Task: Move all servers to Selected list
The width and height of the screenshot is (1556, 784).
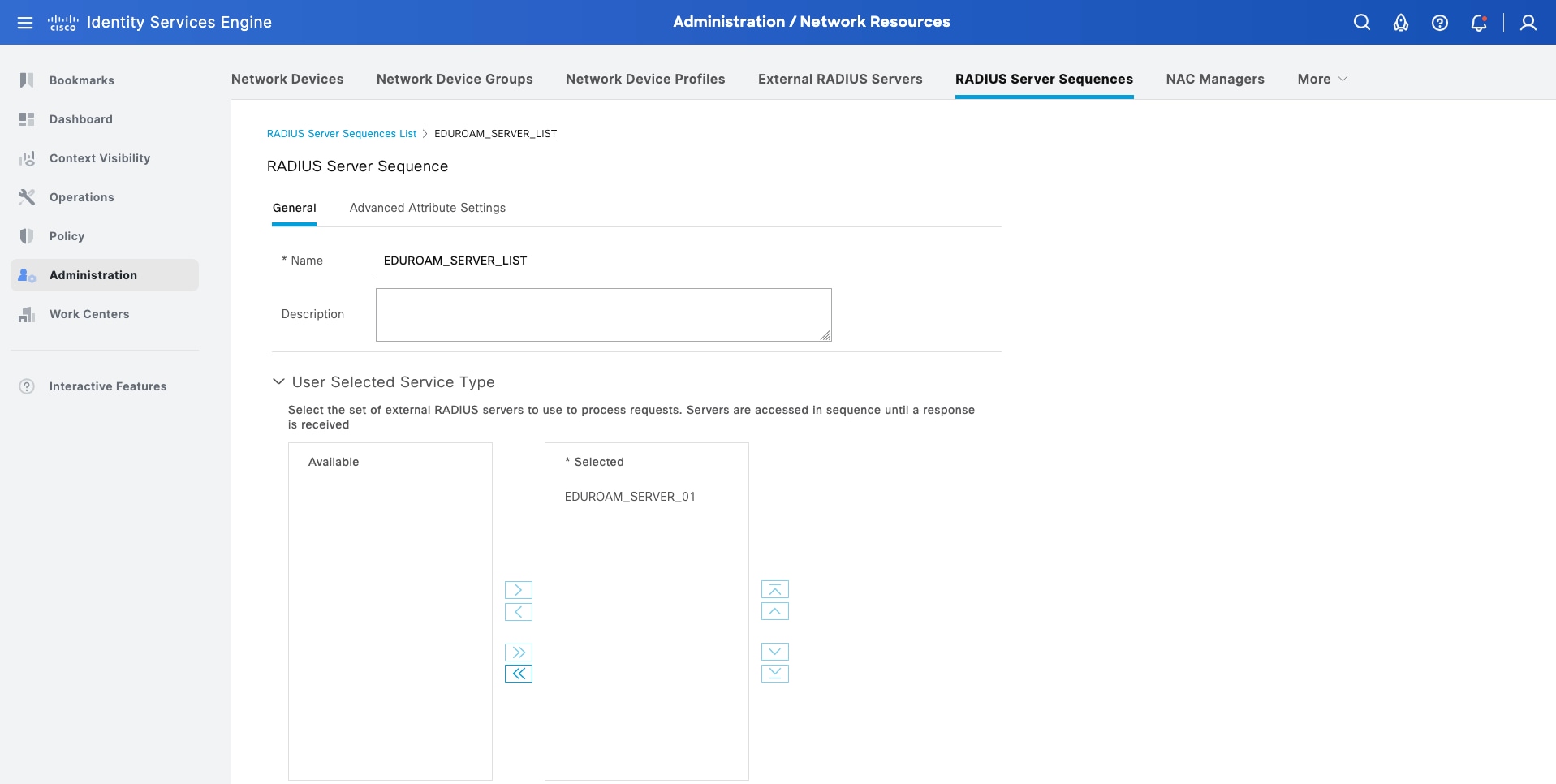Action: [x=519, y=653]
